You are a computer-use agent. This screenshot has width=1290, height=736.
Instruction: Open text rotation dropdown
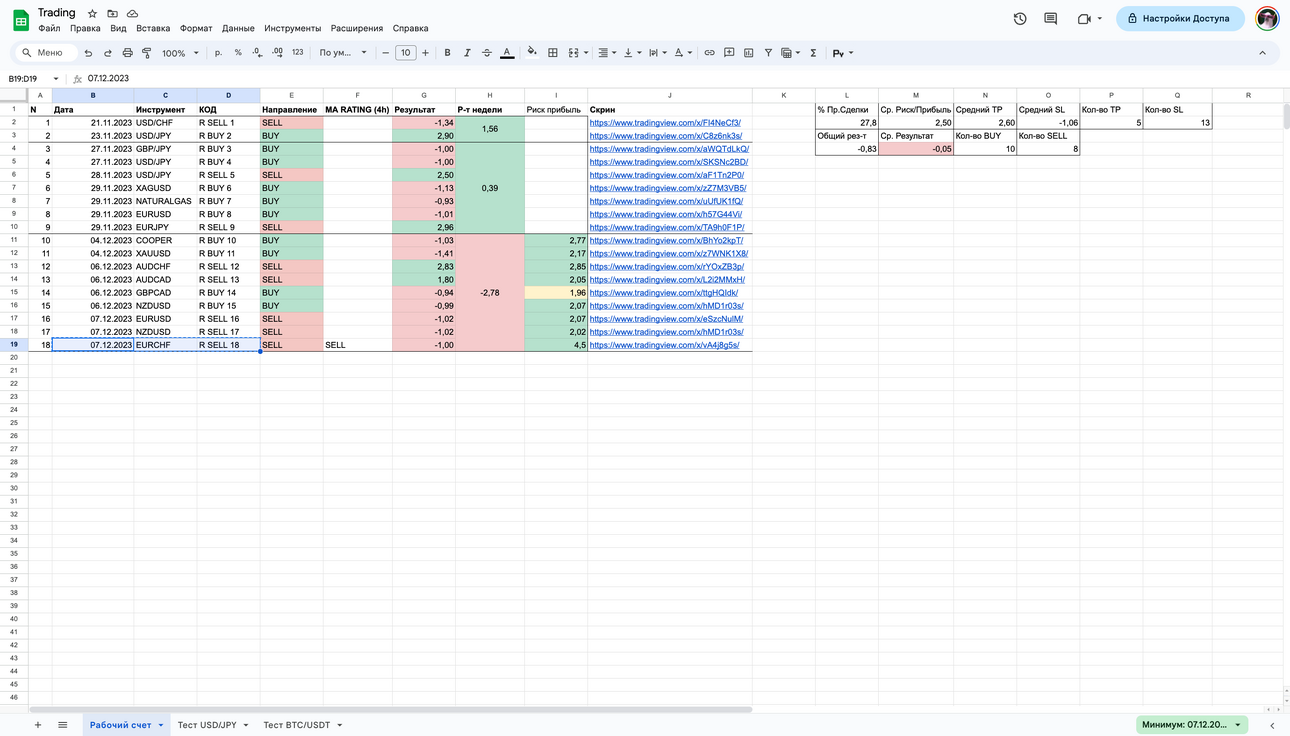pyautogui.click(x=682, y=53)
